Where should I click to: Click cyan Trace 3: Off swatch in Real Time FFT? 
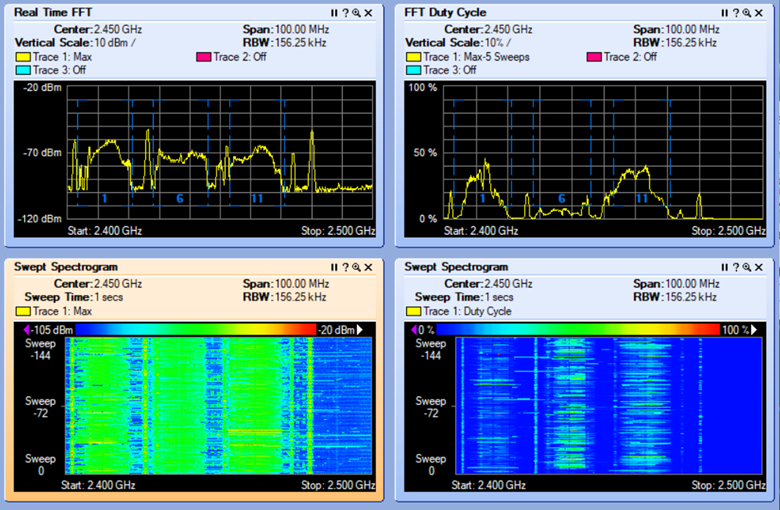pos(23,70)
